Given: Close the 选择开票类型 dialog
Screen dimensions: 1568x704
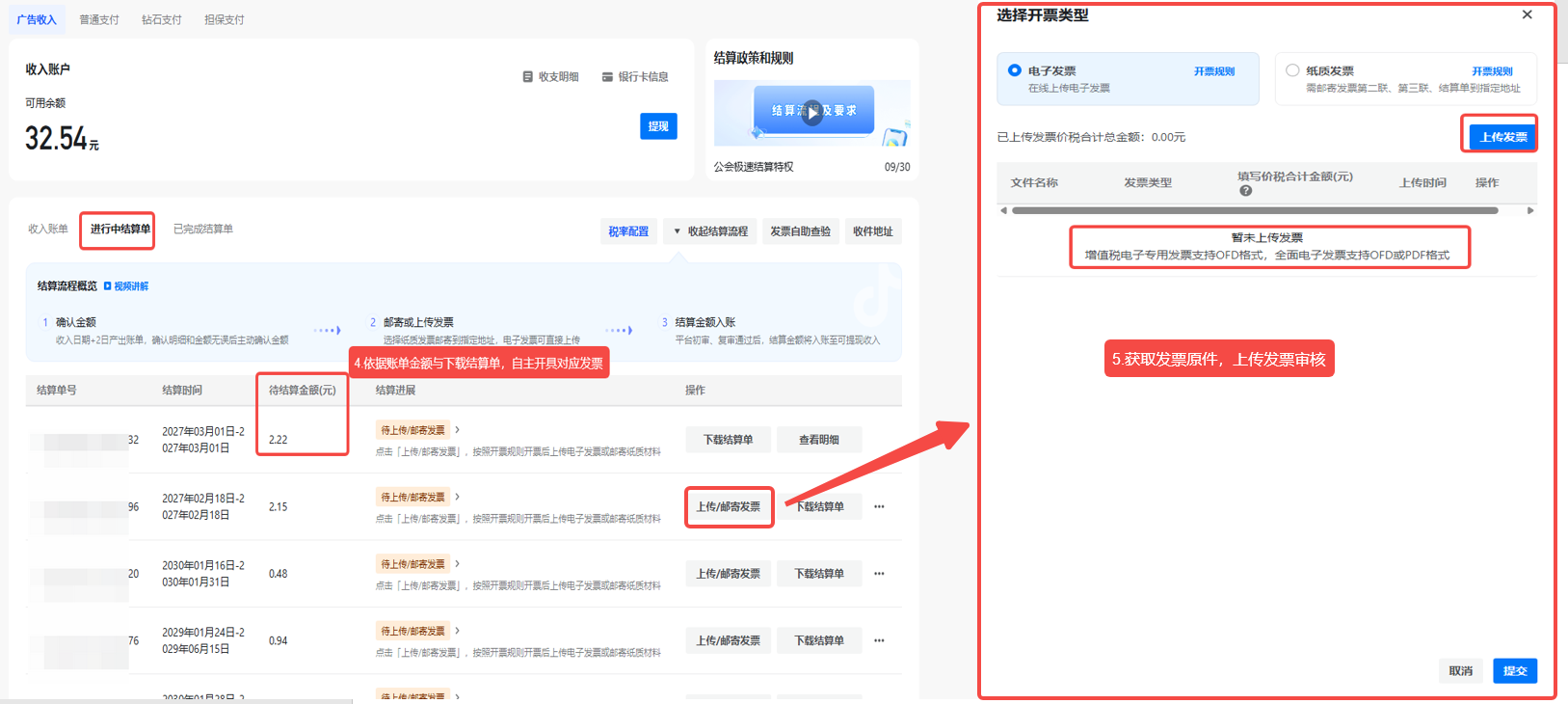Looking at the screenshot, I should coord(1527,14).
